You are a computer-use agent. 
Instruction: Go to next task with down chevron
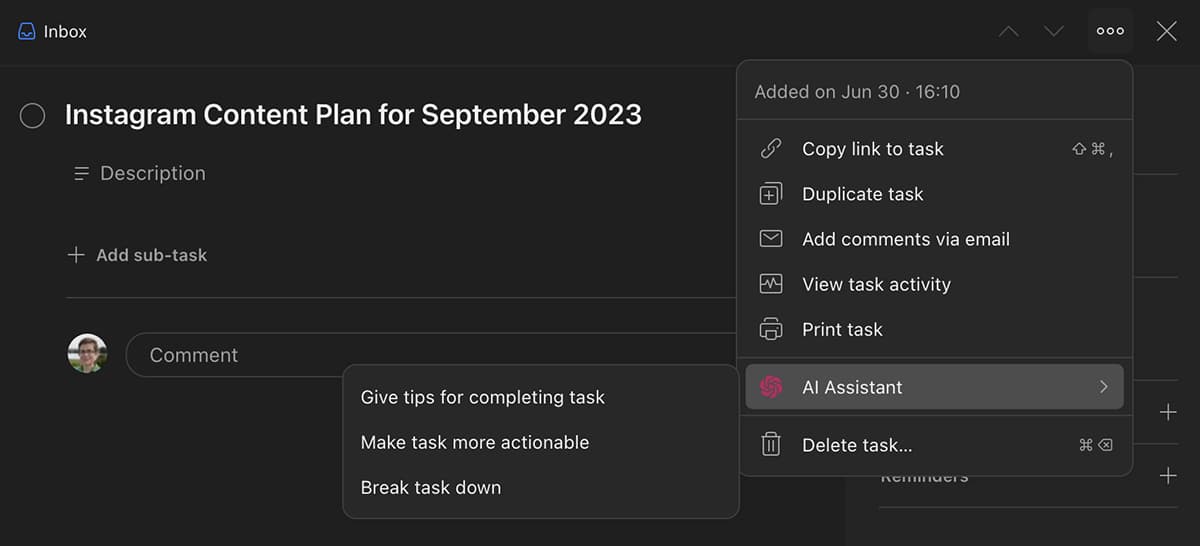tap(1054, 32)
